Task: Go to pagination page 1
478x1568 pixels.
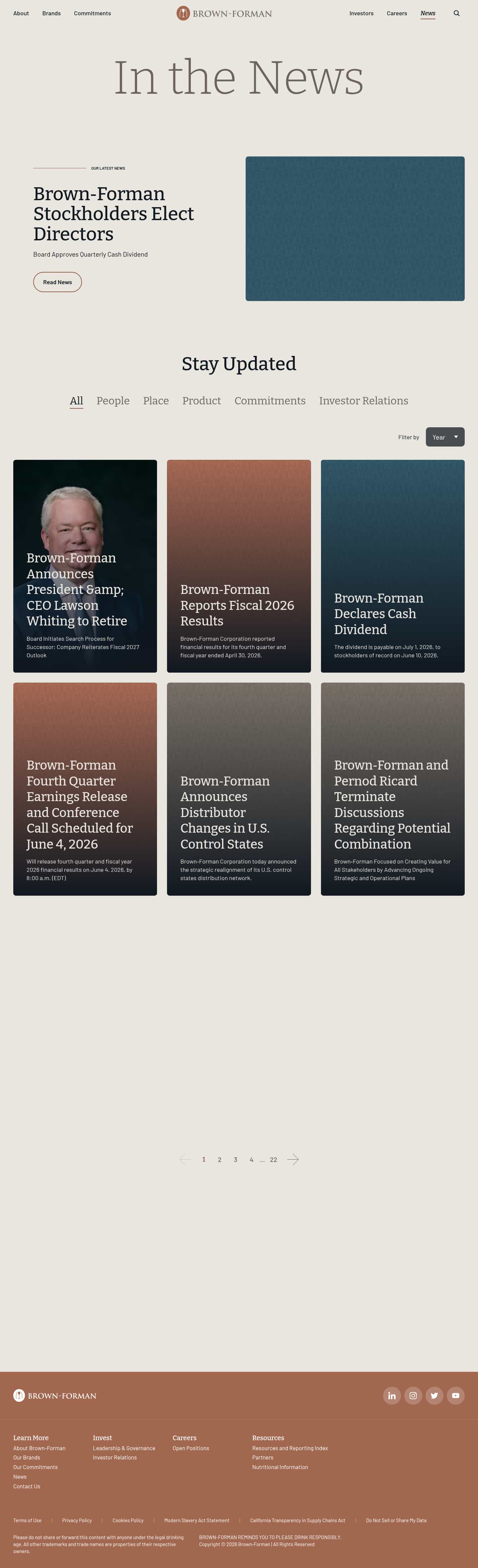Action: pos(204,1160)
